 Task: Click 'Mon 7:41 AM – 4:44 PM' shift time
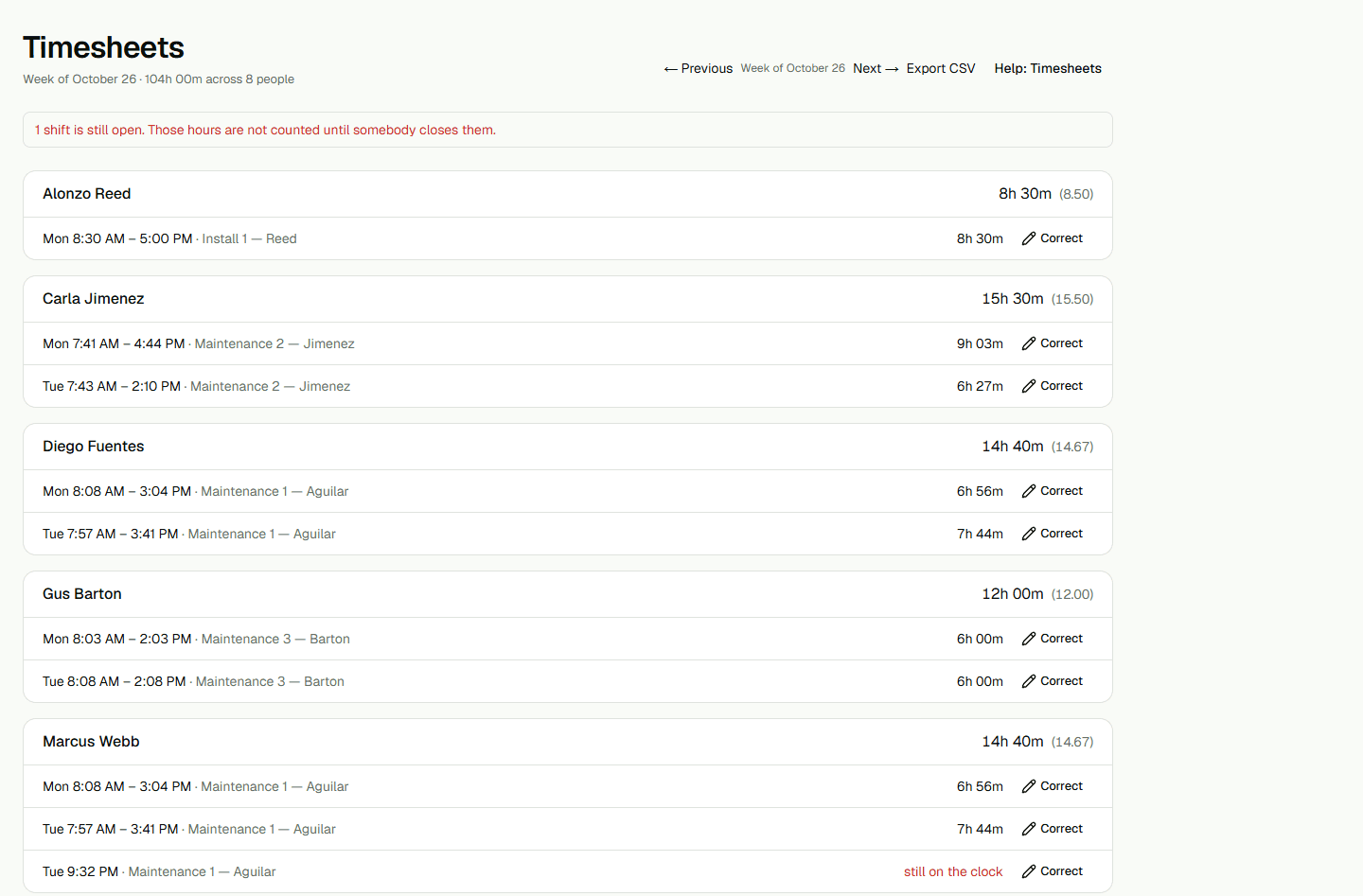pos(114,343)
